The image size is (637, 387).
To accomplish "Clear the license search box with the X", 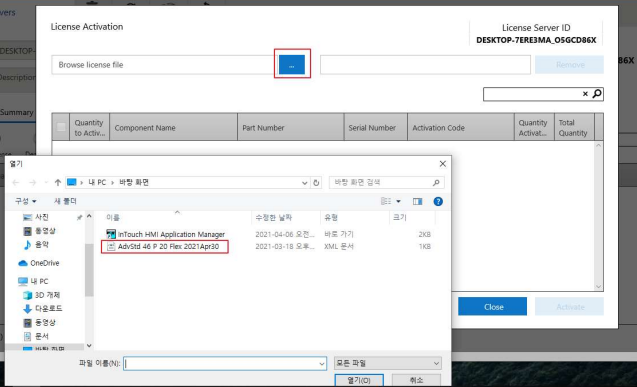I will point(585,94).
